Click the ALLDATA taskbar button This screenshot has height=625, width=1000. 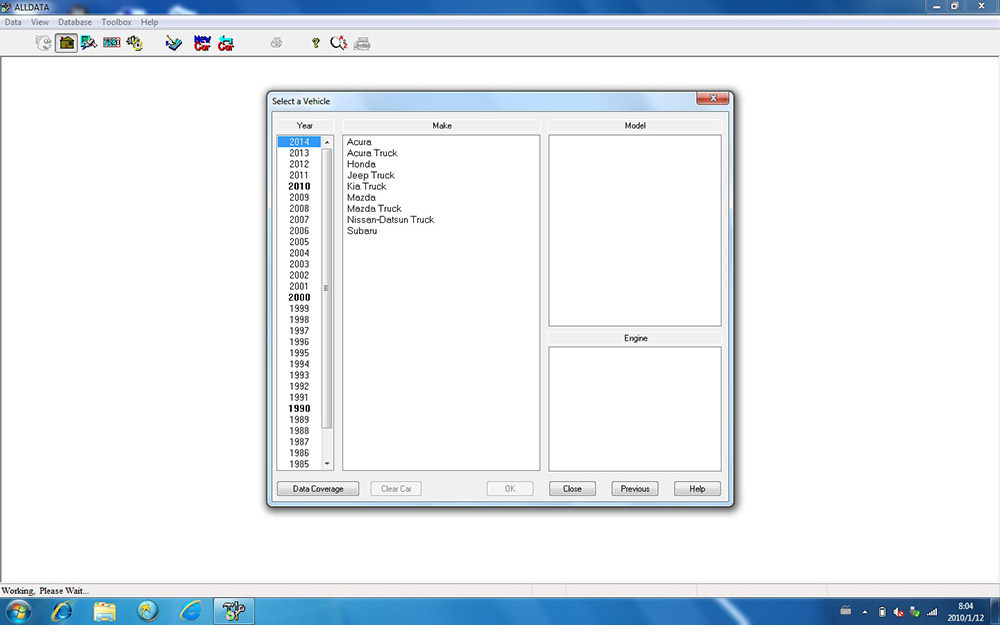pyautogui.click(x=233, y=612)
